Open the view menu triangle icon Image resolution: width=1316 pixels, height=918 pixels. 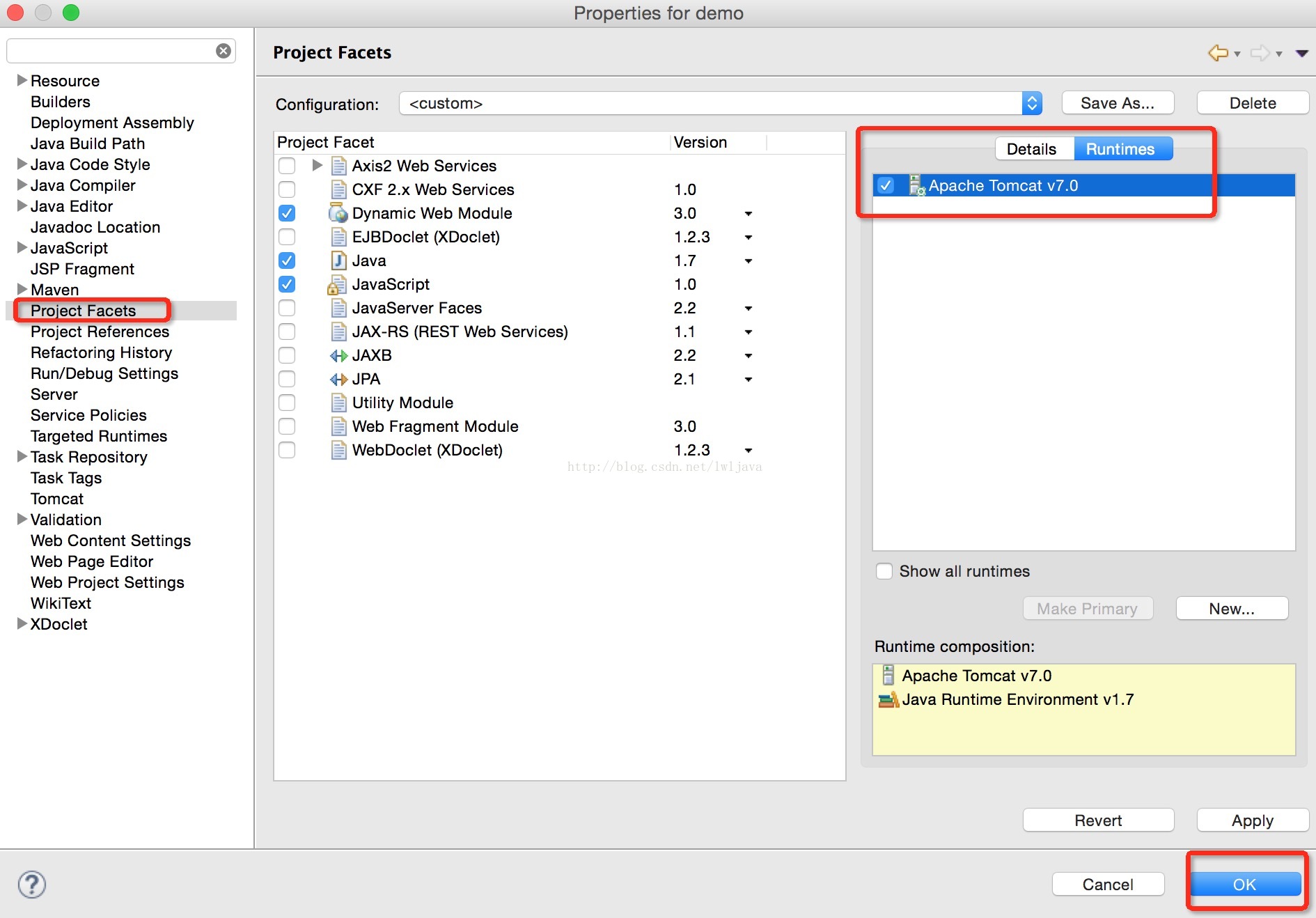tap(1301, 54)
